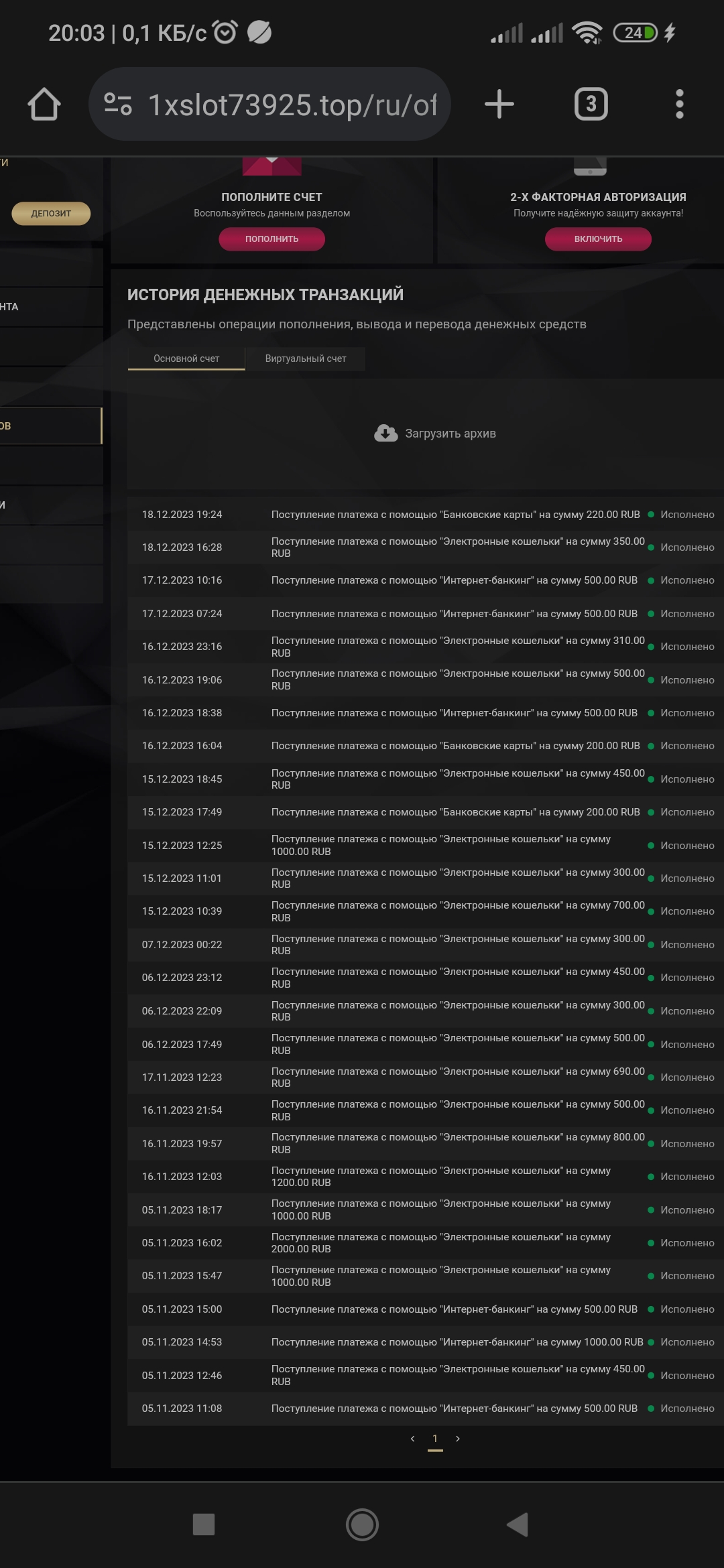Go to next page of transactions
724x1568 pixels.
coord(458,1439)
